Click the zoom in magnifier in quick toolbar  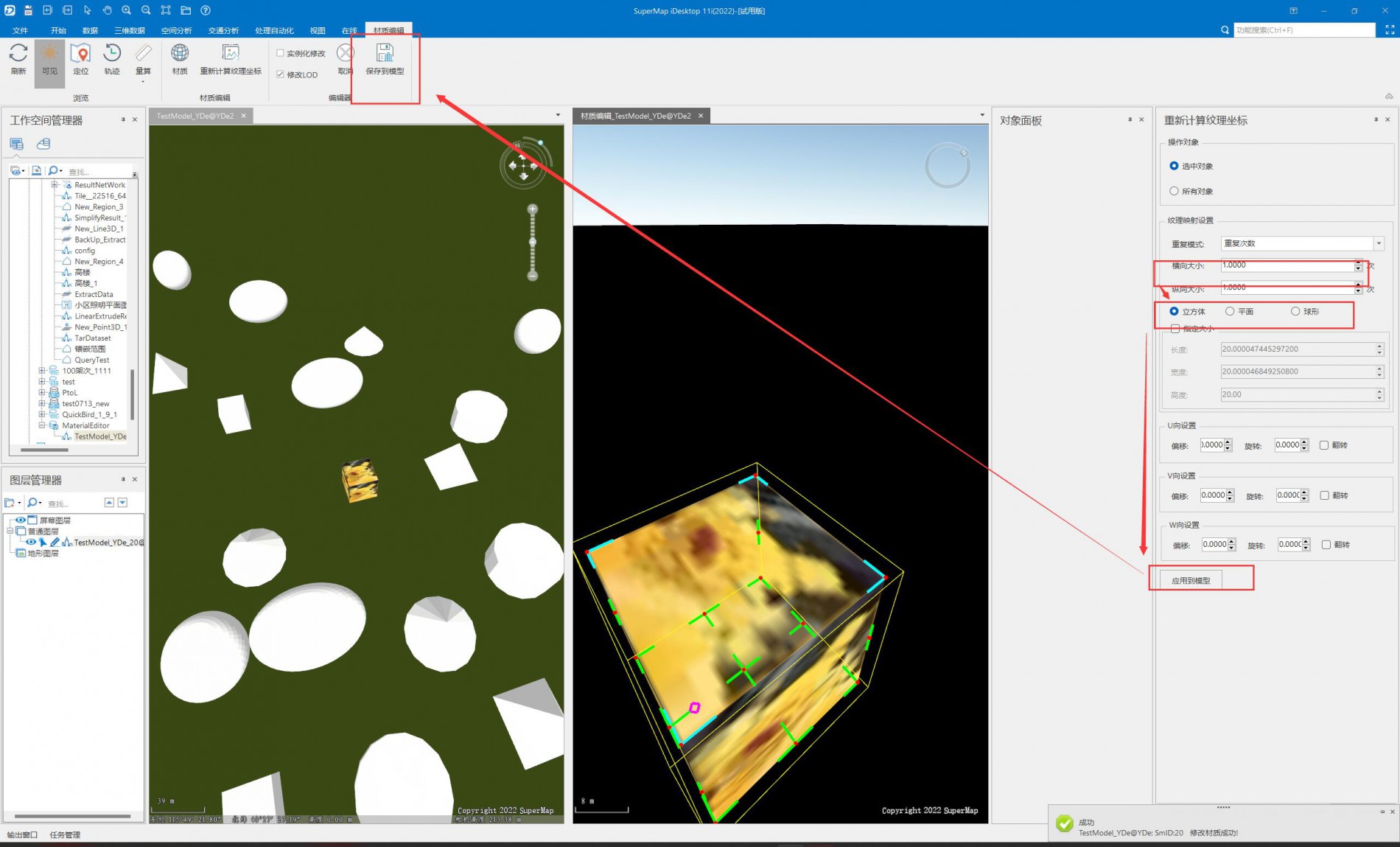(127, 10)
